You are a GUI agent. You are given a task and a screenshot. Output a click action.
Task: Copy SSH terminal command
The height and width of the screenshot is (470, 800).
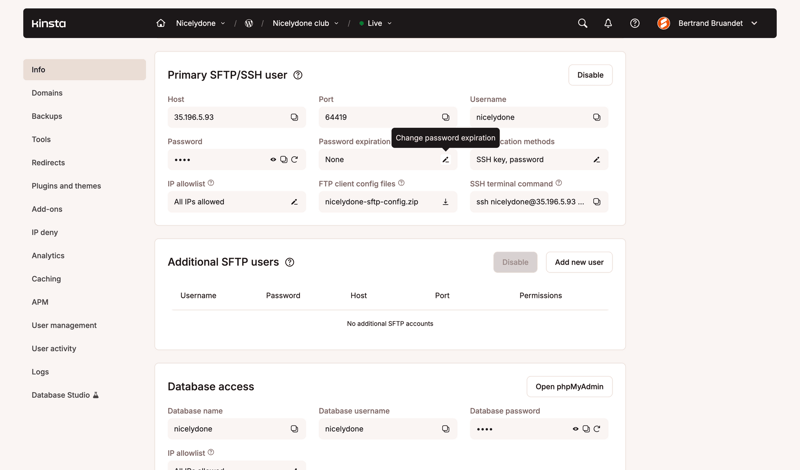596,202
